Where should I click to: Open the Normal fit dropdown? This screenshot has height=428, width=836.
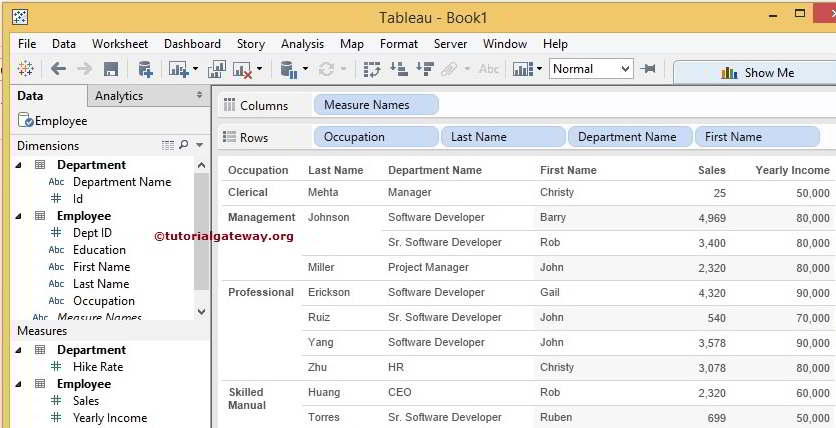(x=625, y=69)
